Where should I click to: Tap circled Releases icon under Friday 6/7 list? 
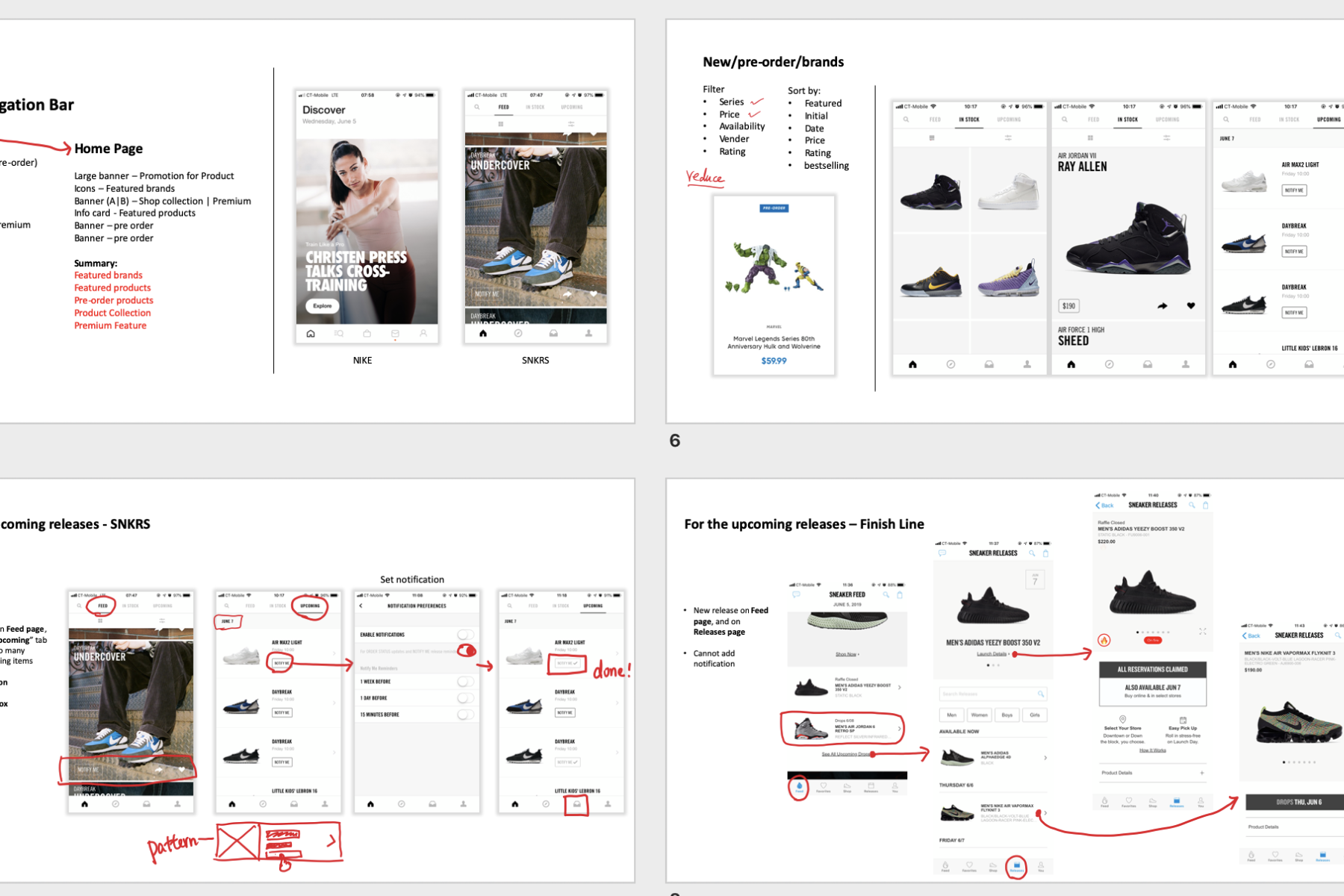pos(1016,867)
